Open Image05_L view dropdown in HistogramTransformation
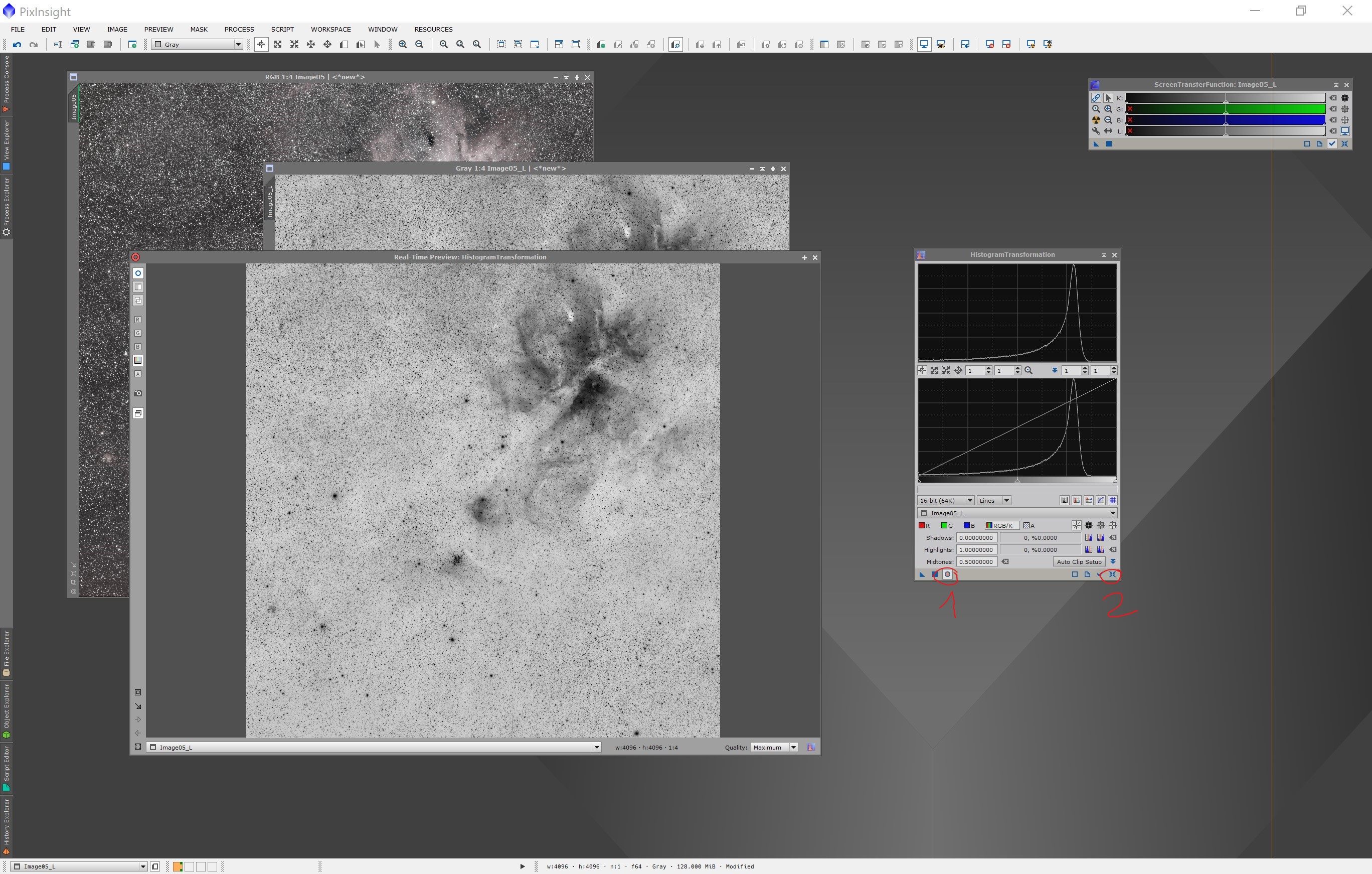This screenshot has width=1372, height=874. click(1017, 513)
